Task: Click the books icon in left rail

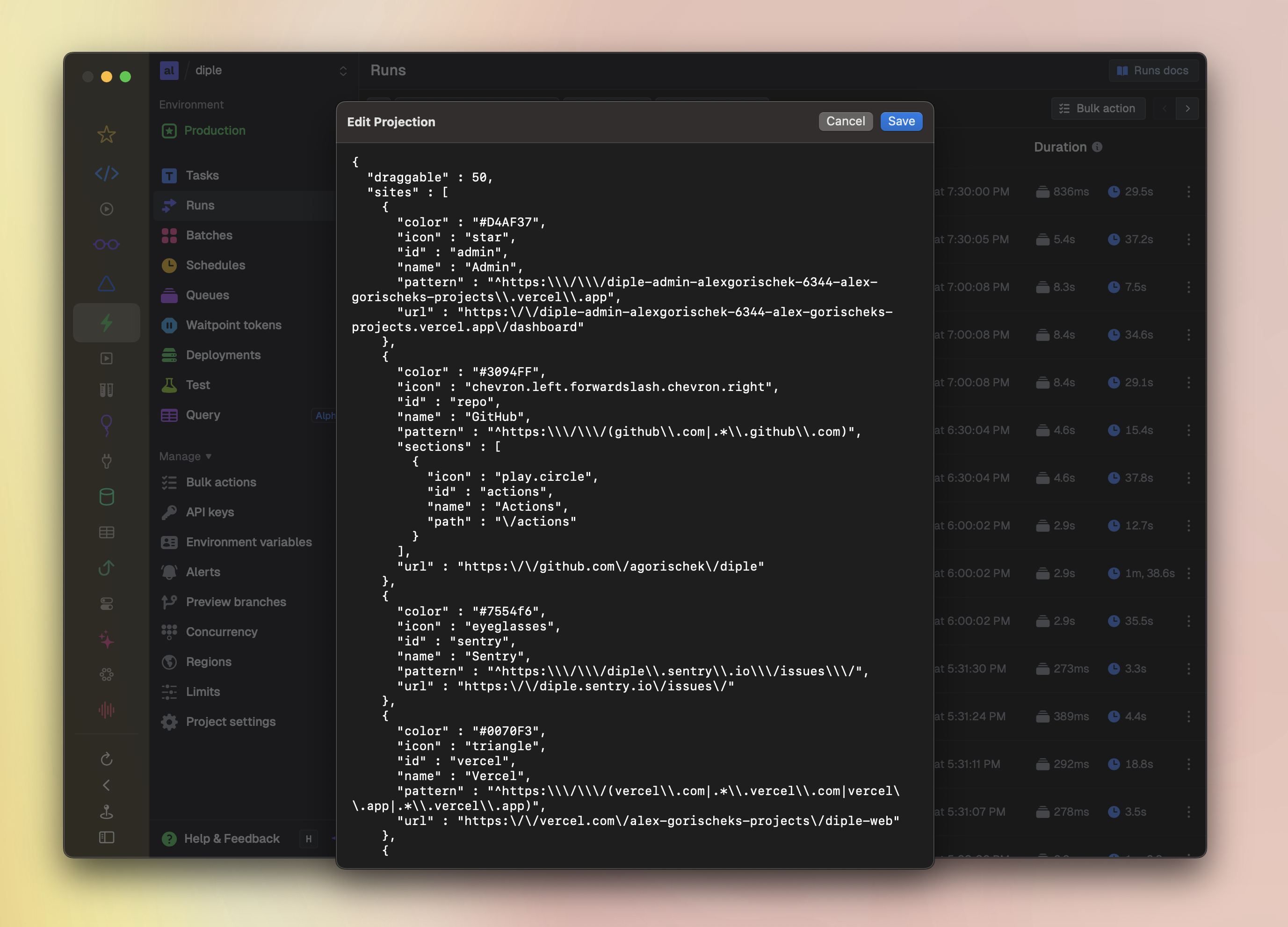Action: pos(106,390)
